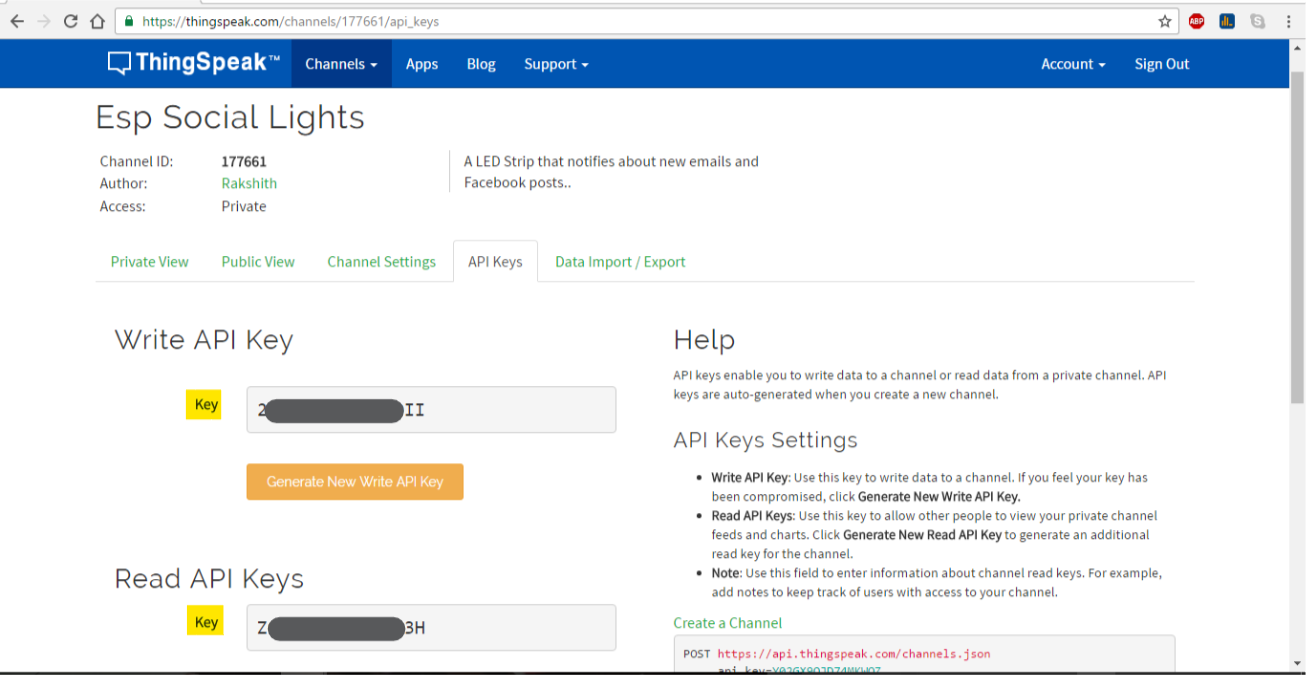Reload the page
This screenshot has height=675, width=1306.
[x=71, y=21]
